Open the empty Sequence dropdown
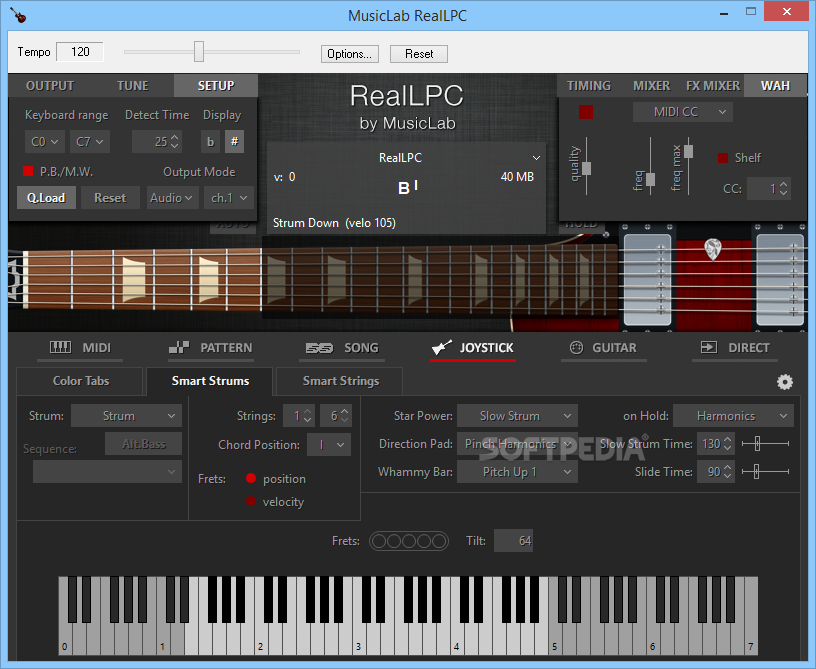816x669 pixels. click(107, 472)
